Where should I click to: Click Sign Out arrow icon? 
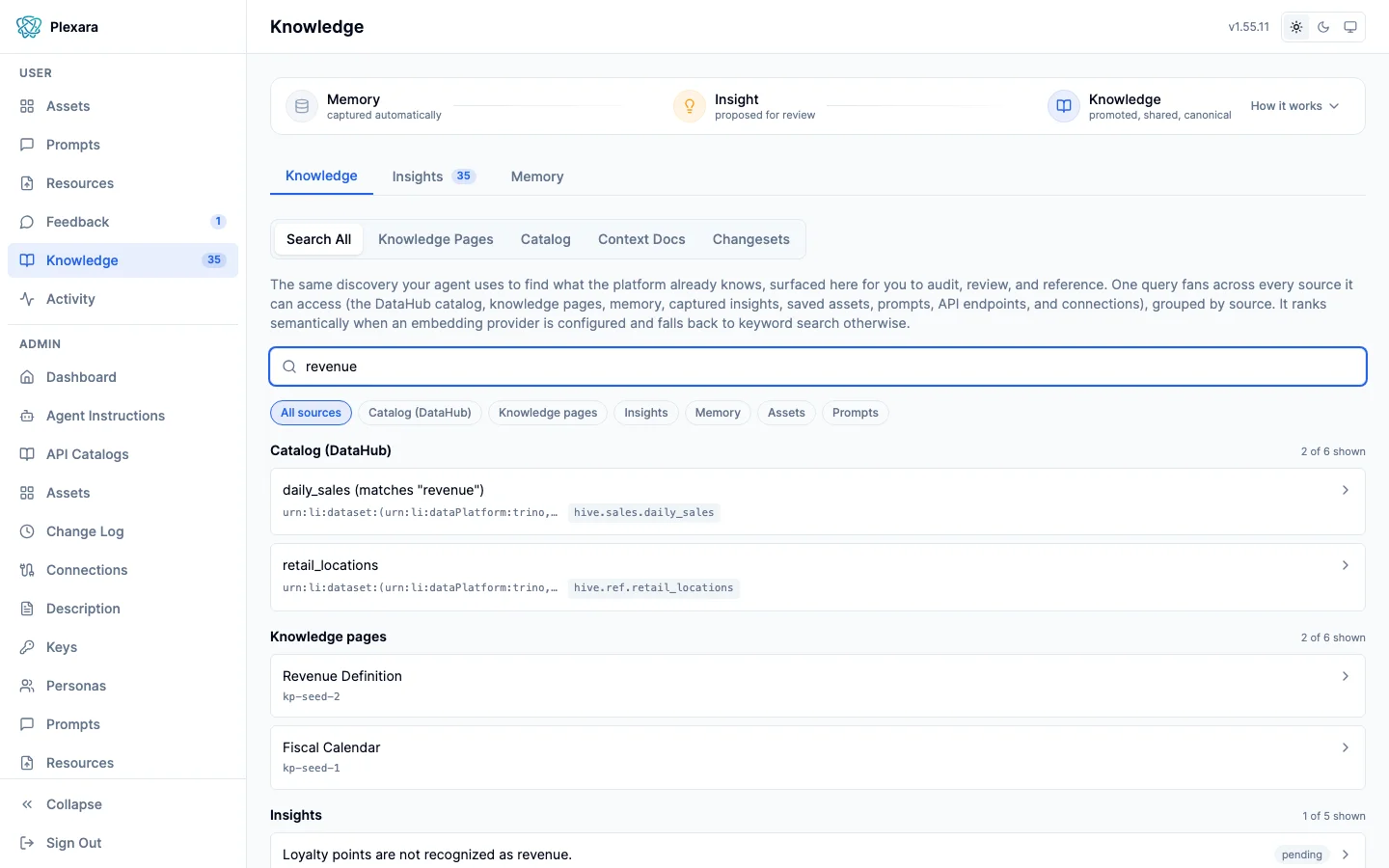click(27, 843)
